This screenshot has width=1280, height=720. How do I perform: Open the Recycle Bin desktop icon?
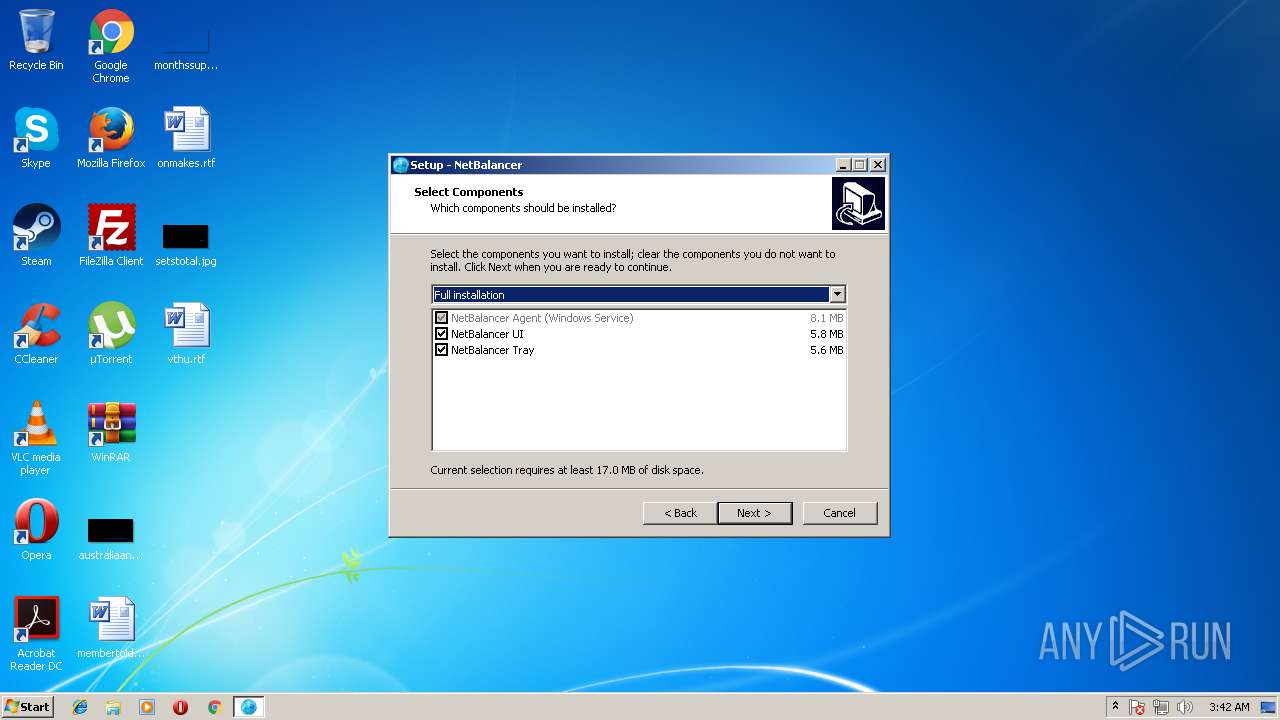point(36,40)
